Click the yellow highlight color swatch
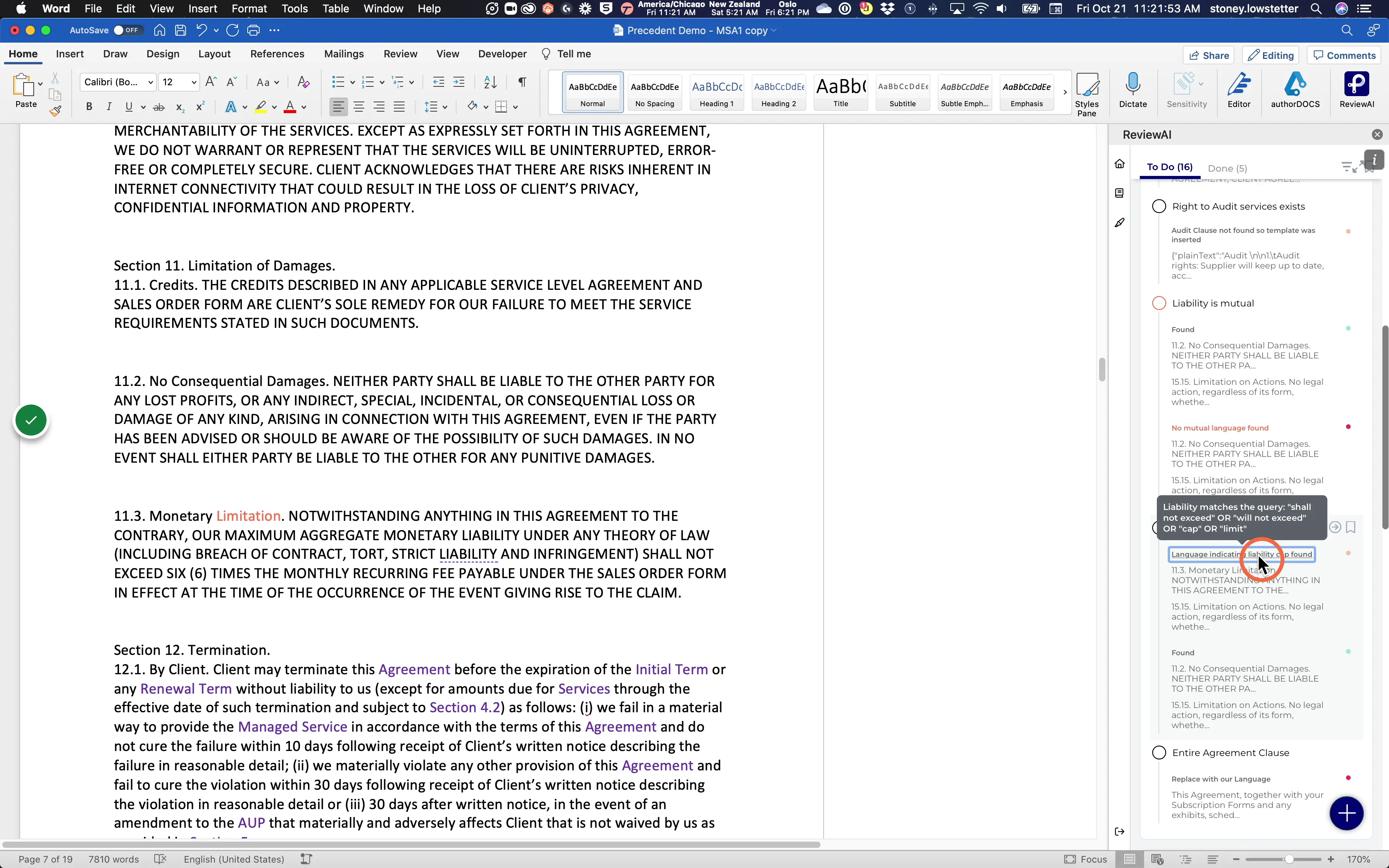The width and height of the screenshot is (1389, 868). pos(260,107)
